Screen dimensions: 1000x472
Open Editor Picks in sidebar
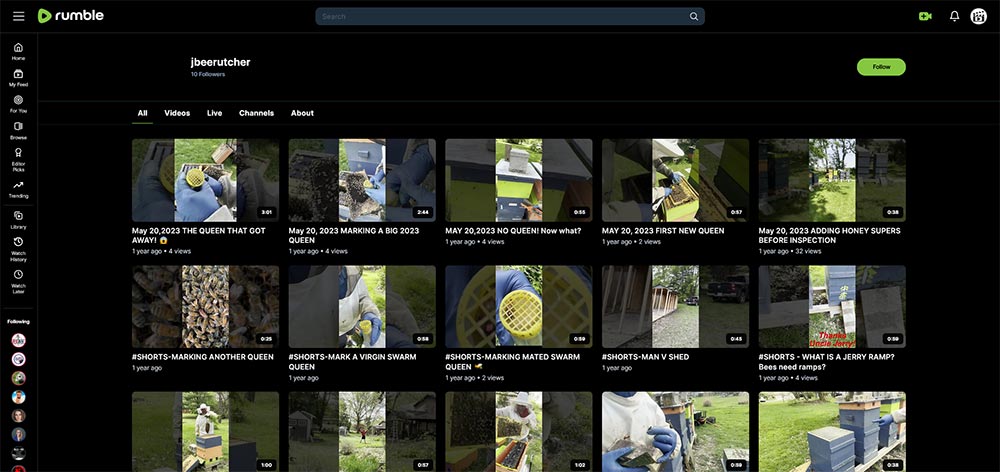point(18,159)
